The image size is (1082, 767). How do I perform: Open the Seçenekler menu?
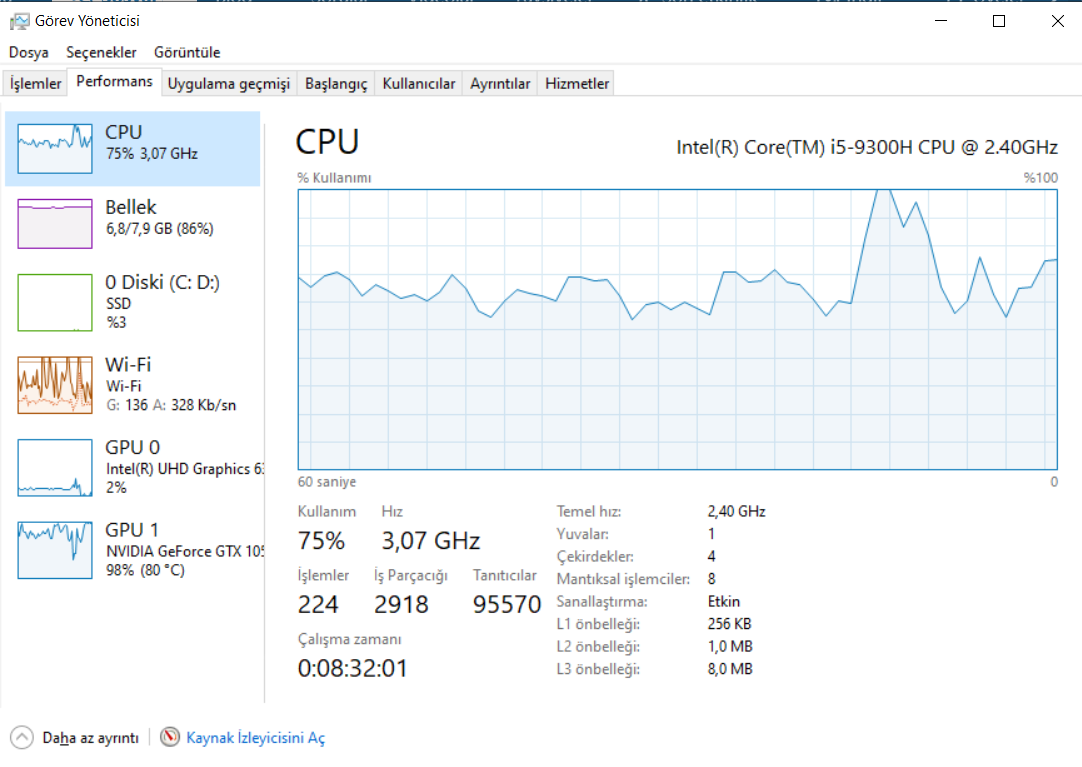tap(101, 52)
